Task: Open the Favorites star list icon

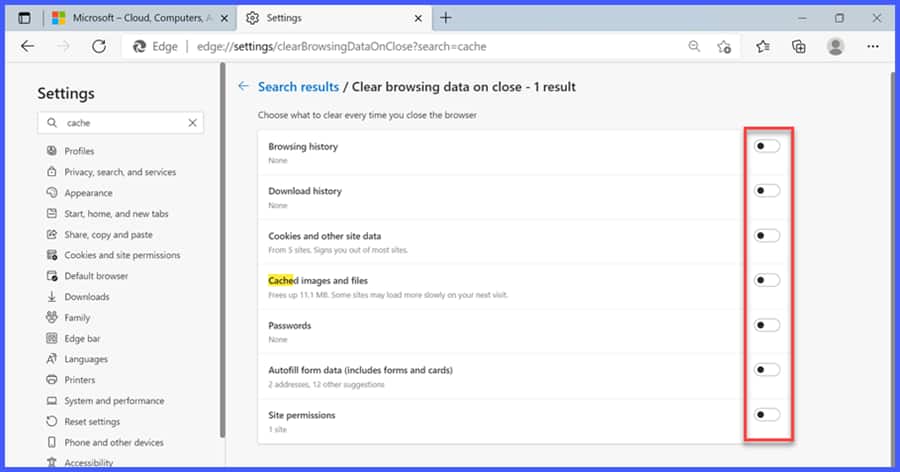Action: click(x=763, y=46)
